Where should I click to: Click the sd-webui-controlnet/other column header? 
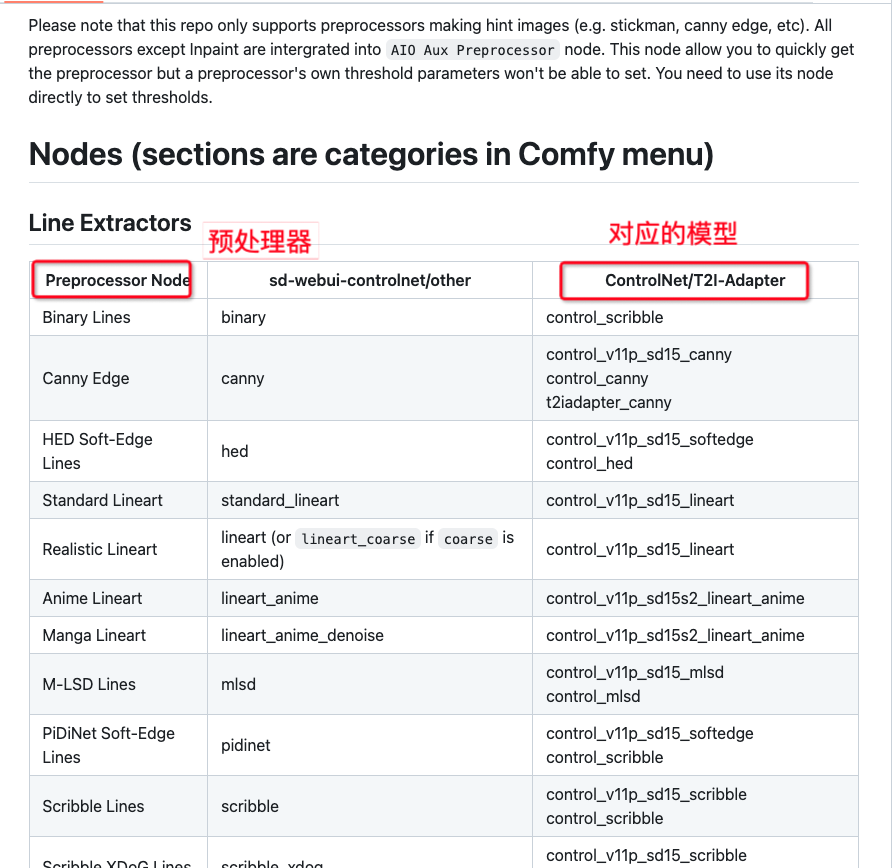pyautogui.click(x=369, y=280)
